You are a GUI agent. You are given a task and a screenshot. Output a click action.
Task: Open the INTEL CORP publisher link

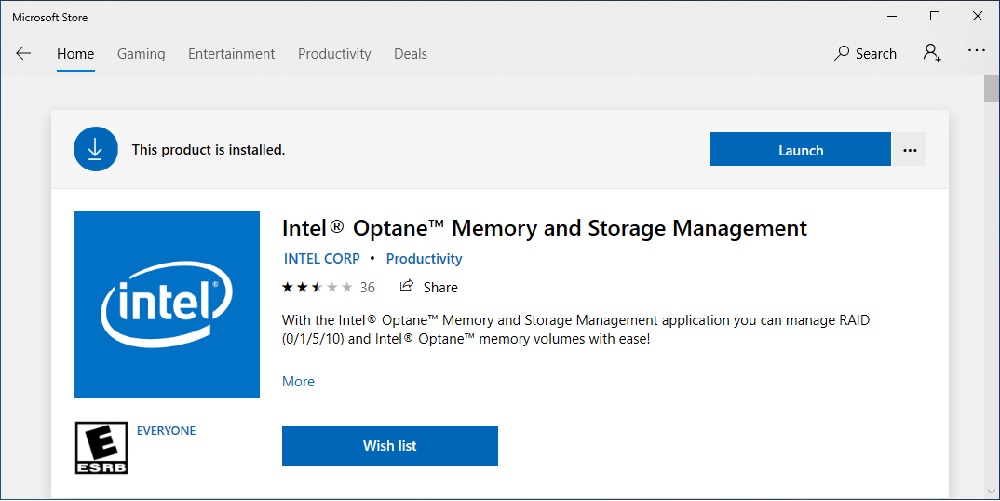coord(321,259)
